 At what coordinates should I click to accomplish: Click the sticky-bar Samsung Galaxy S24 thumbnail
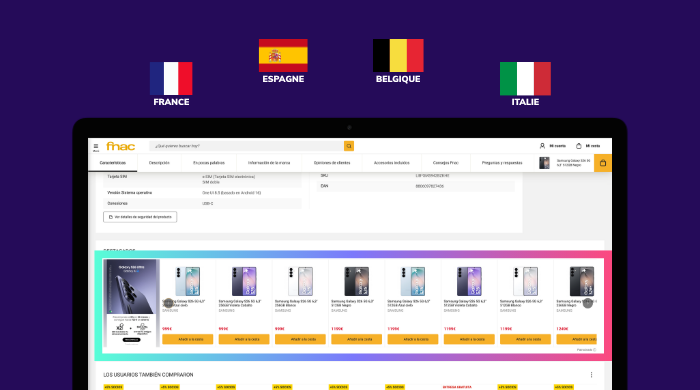[x=544, y=163]
